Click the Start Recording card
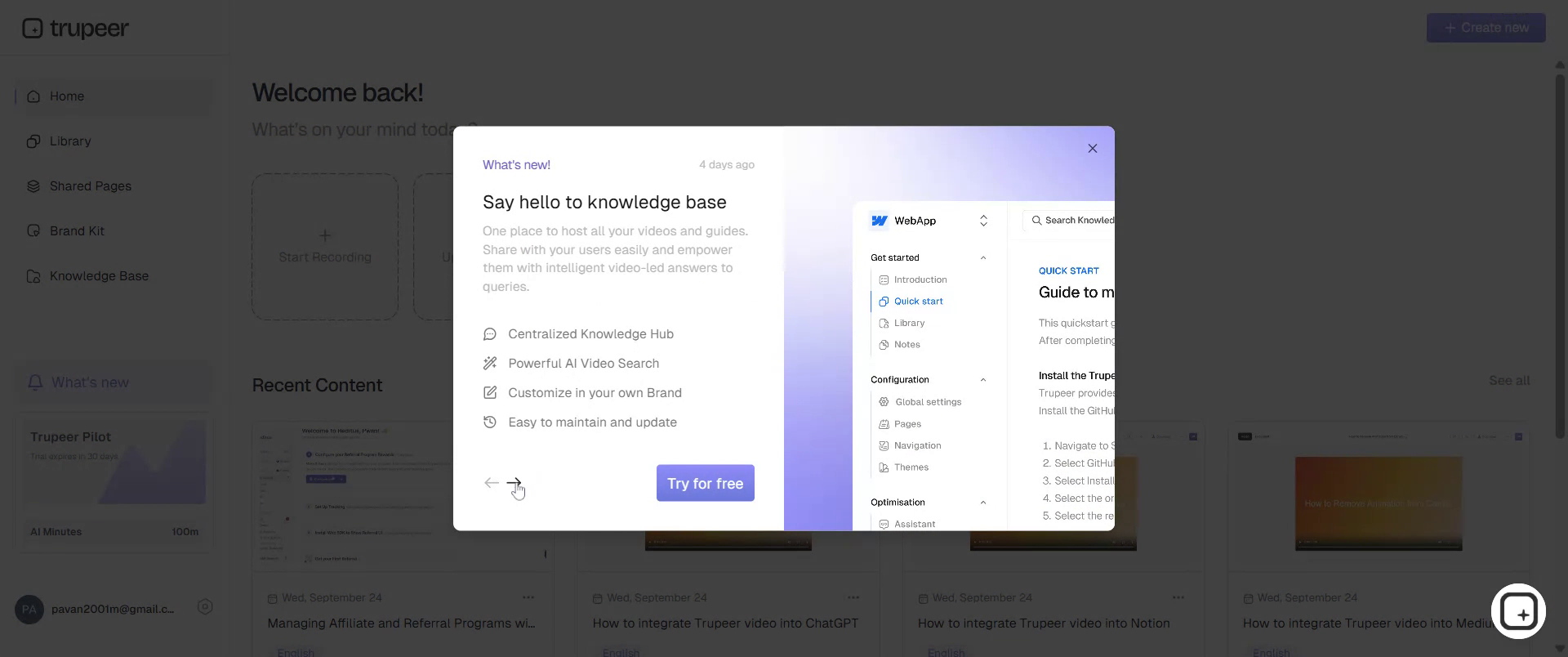The image size is (1568, 657). point(325,247)
